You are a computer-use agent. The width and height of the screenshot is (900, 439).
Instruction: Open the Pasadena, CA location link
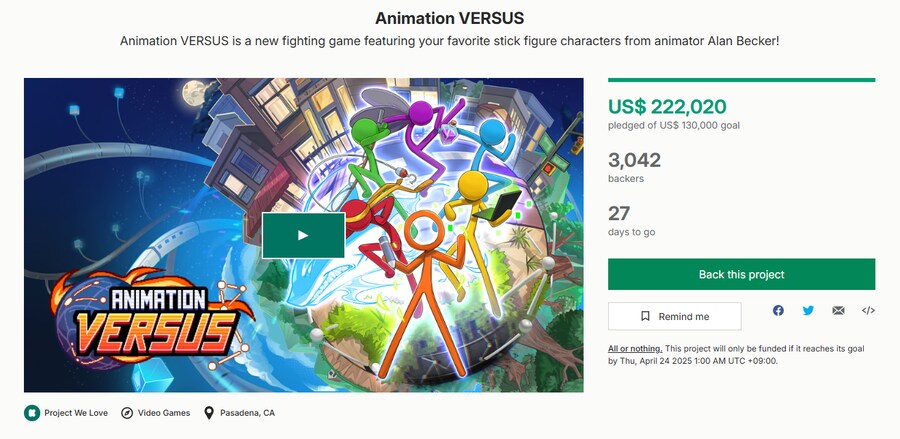point(247,412)
